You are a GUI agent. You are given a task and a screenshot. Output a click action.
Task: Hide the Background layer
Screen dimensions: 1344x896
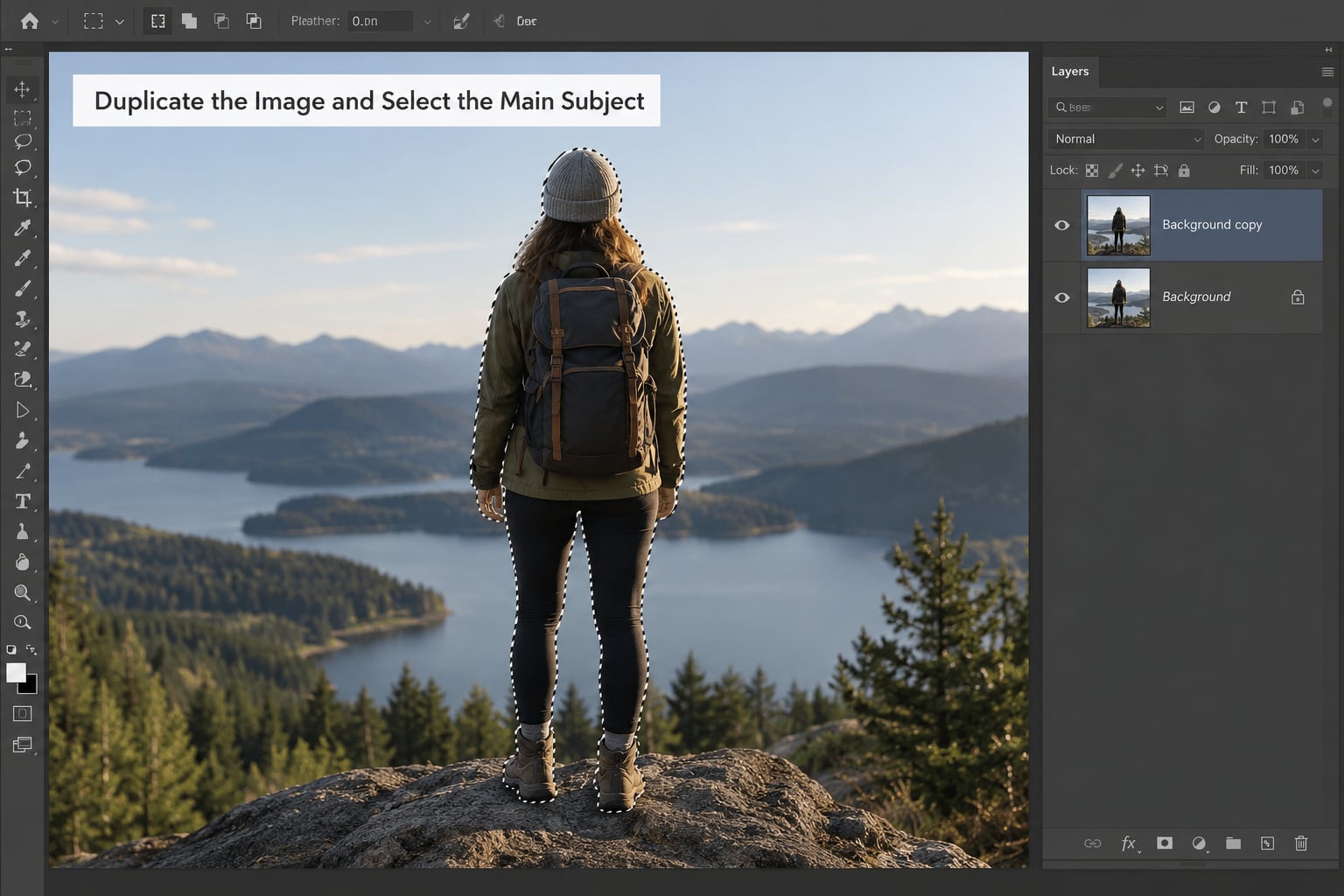coord(1062,297)
